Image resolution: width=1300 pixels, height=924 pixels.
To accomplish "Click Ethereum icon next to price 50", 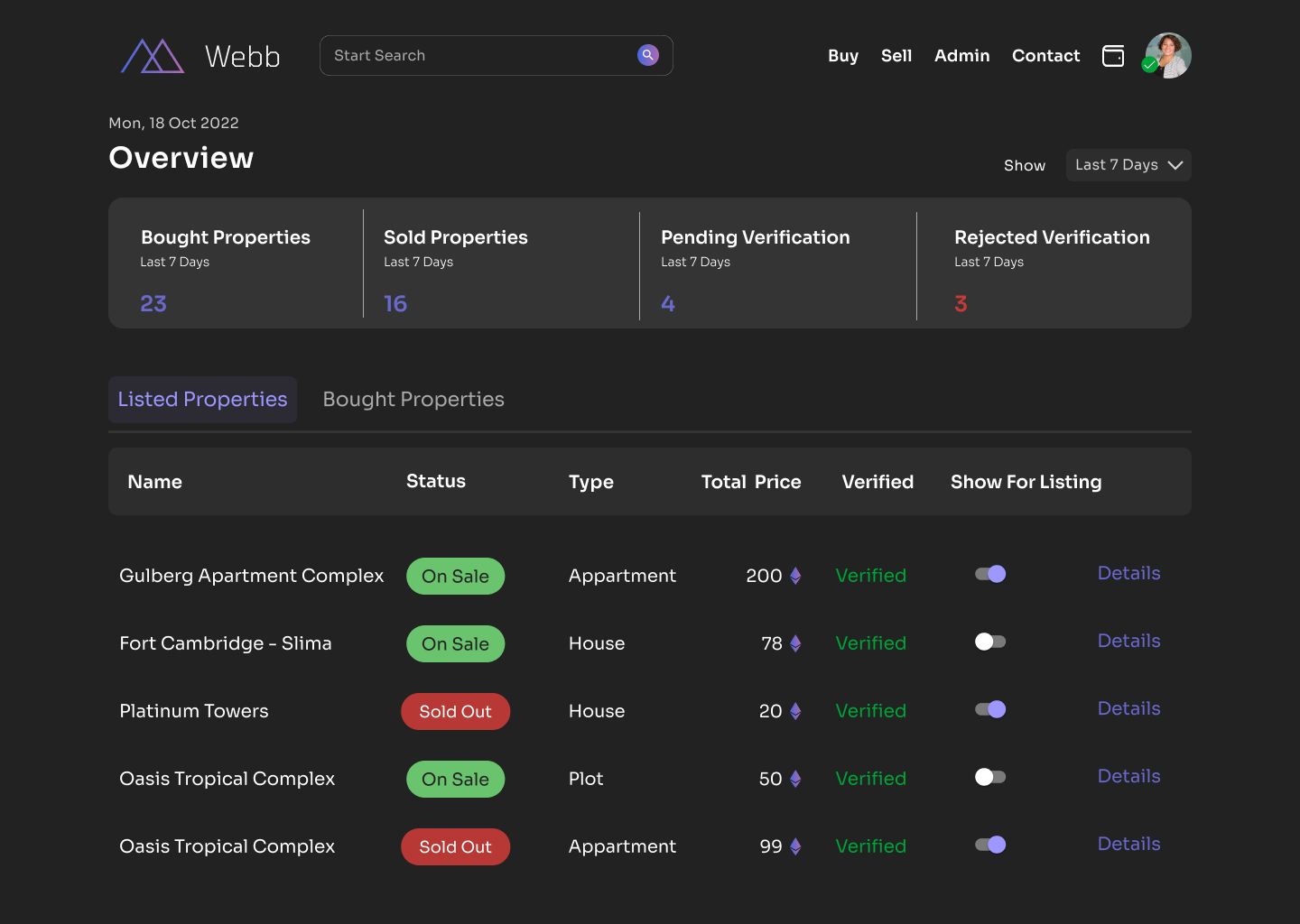I will [795, 779].
